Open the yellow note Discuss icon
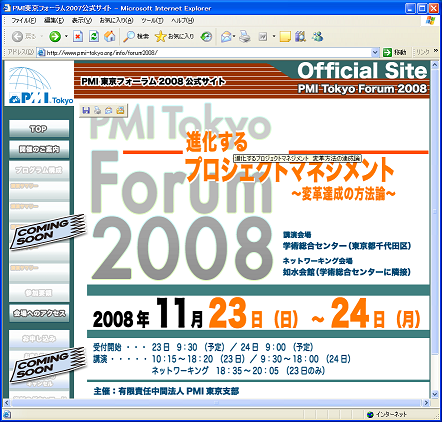 coord(285,36)
